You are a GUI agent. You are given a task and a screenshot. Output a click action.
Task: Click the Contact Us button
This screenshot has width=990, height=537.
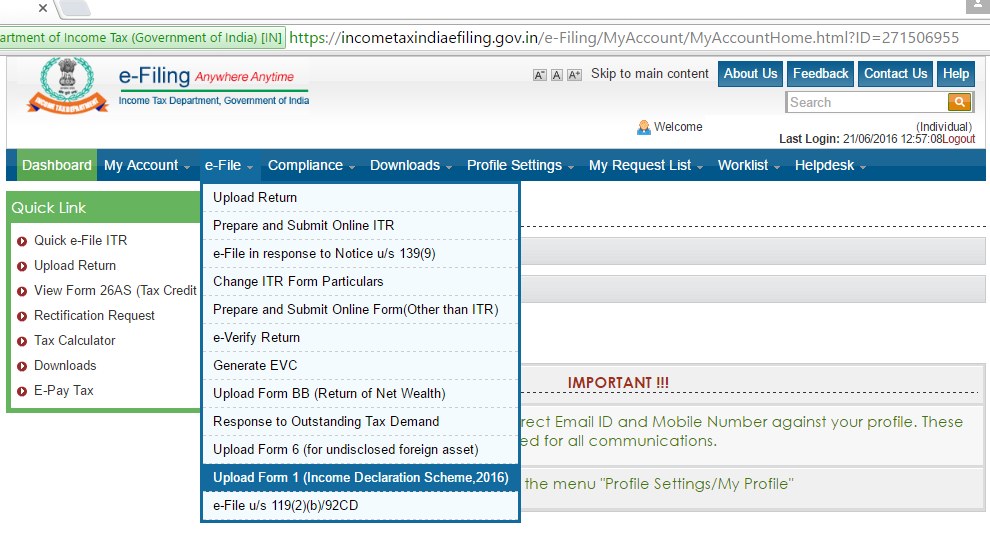click(895, 74)
